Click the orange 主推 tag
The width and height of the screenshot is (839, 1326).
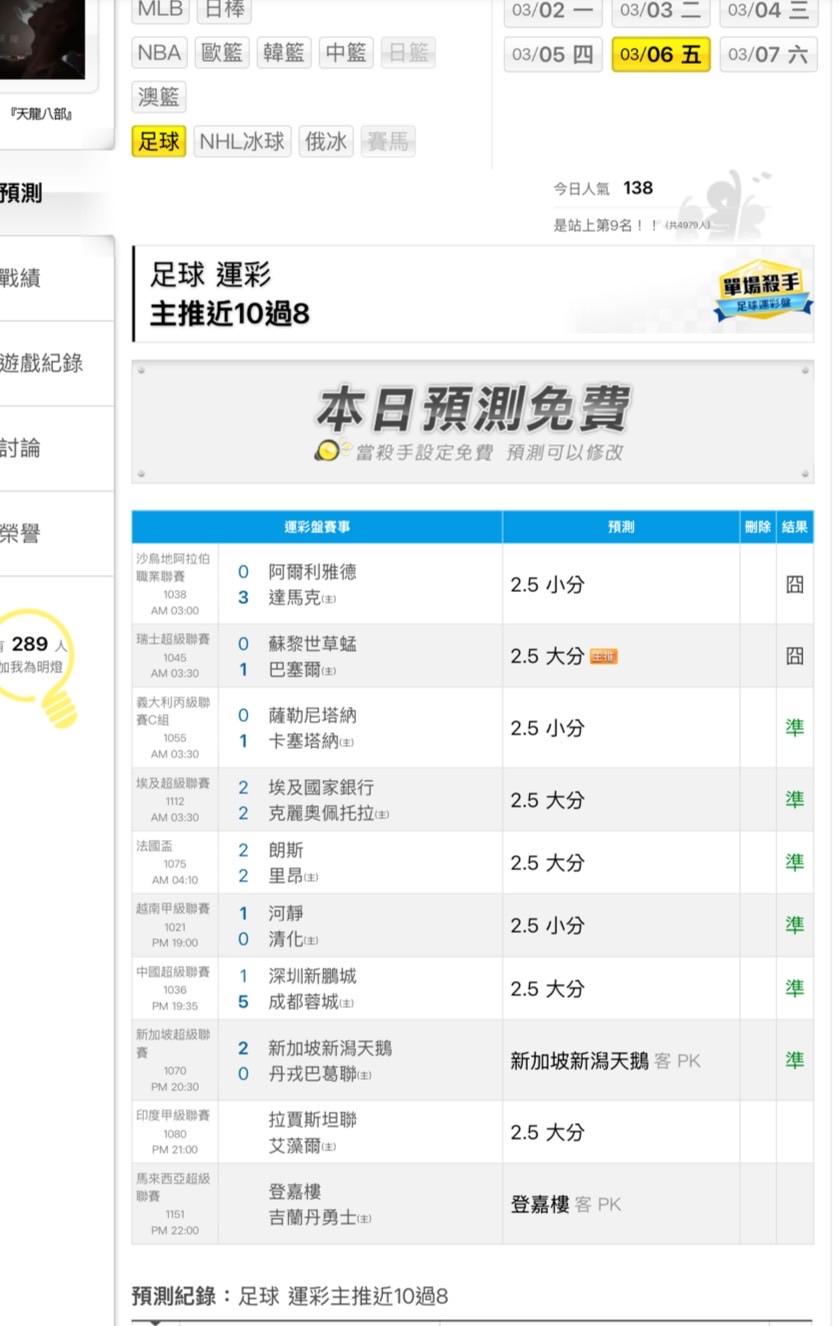click(603, 656)
